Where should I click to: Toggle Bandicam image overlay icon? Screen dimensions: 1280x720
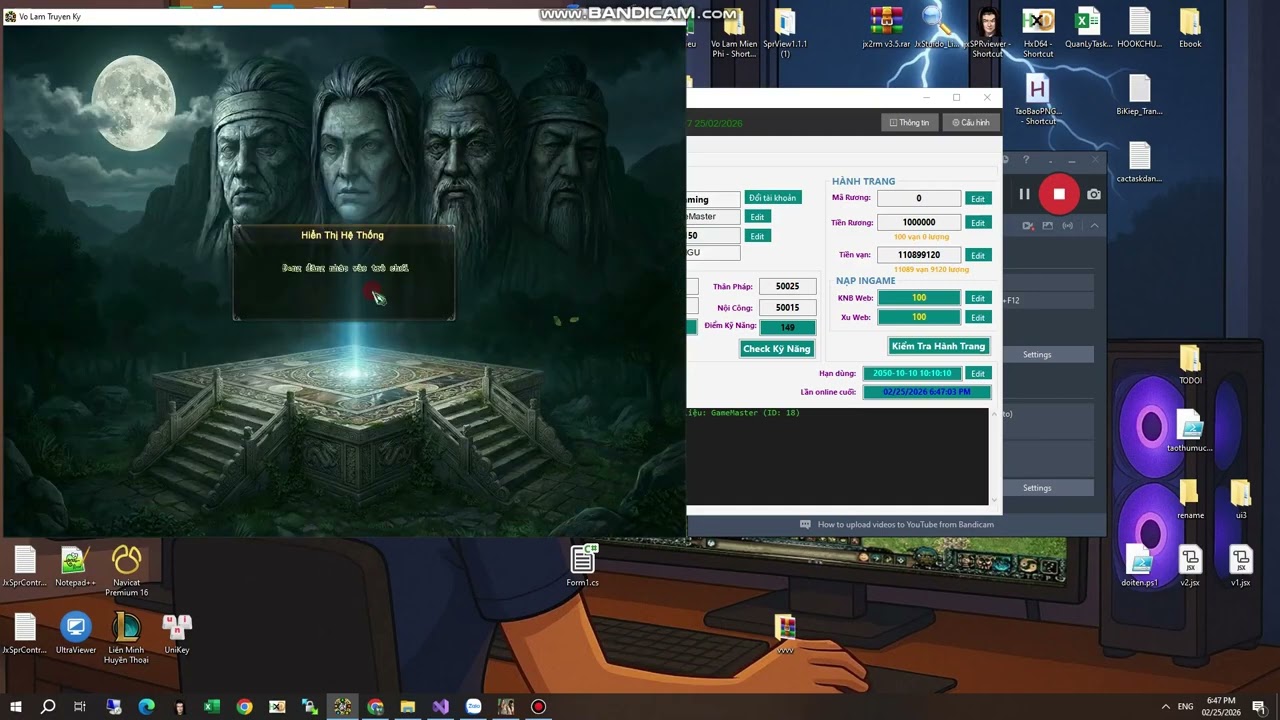pos(1047,226)
